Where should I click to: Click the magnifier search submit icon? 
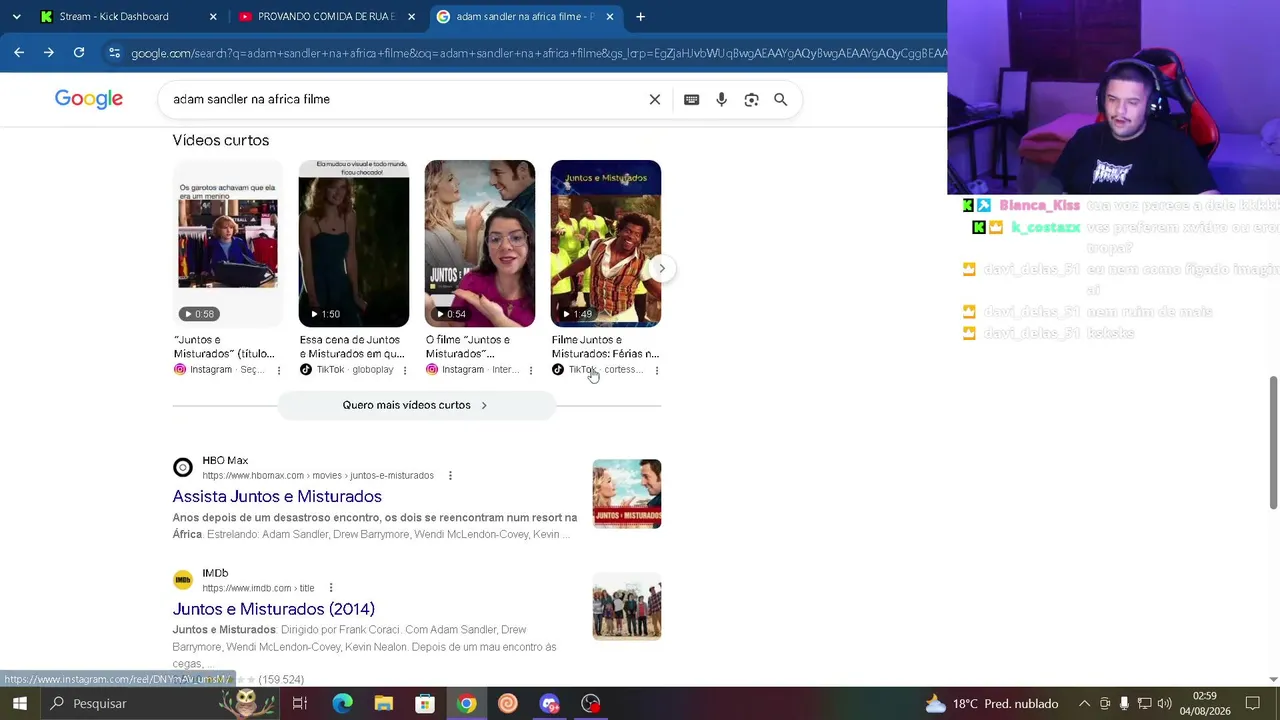pos(780,100)
